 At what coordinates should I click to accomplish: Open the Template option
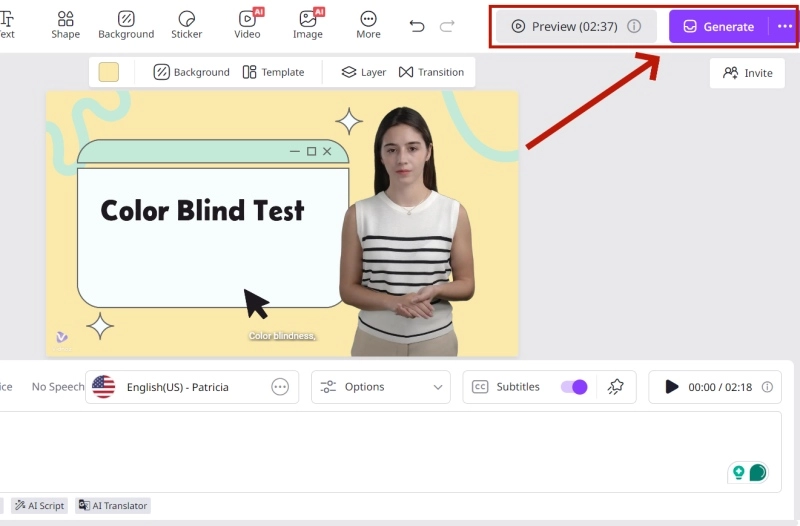273,72
